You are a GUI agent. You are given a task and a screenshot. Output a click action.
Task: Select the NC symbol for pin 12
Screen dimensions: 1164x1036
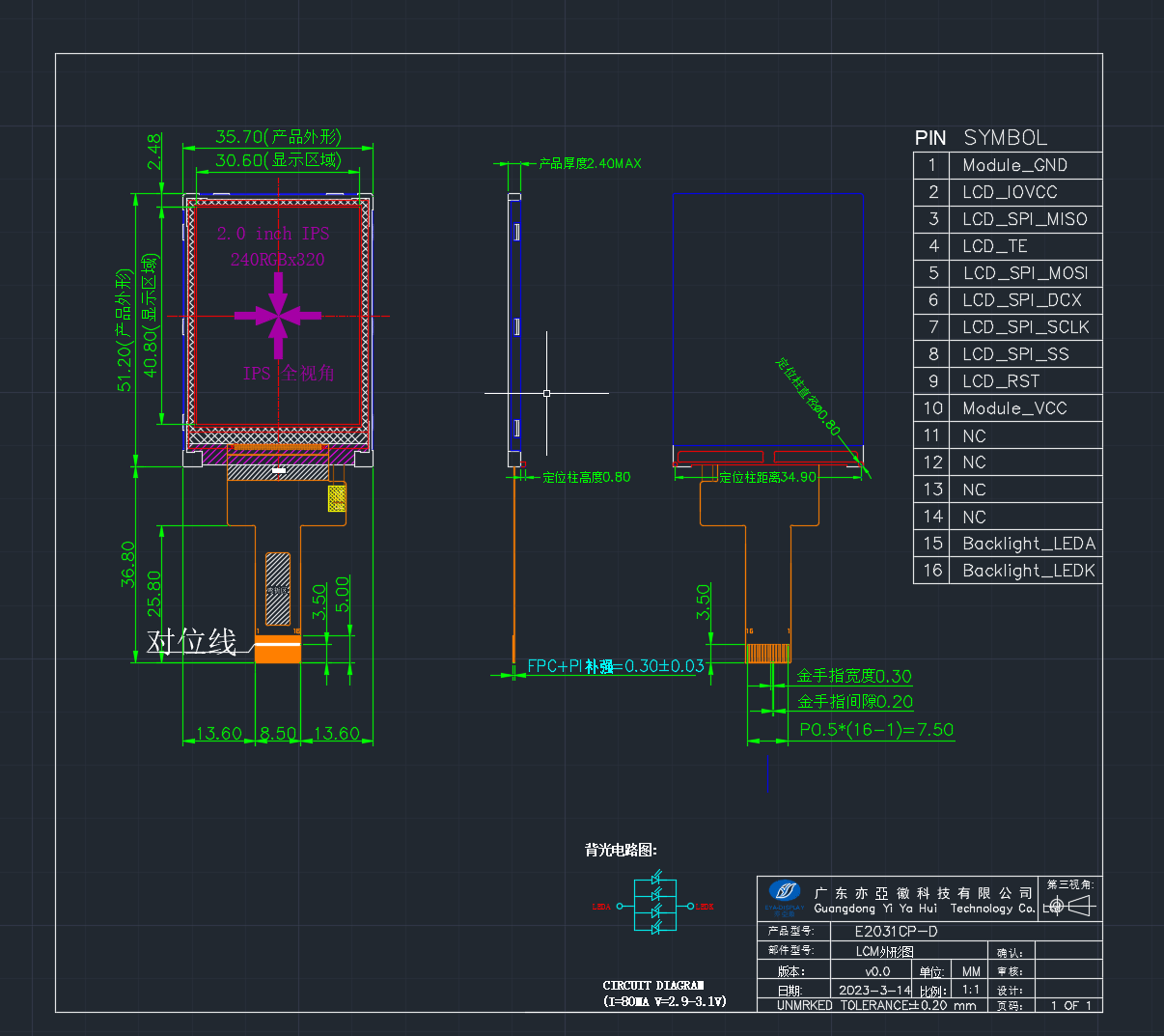[x=974, y=462]
